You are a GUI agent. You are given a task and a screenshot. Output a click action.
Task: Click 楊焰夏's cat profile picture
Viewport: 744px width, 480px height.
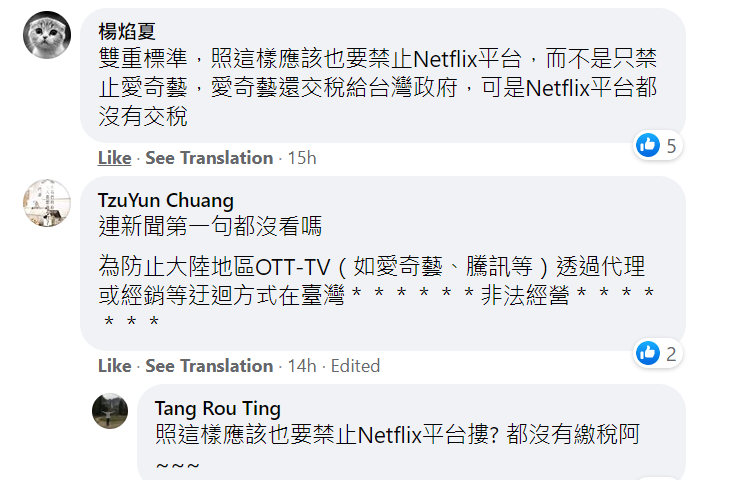click(x=47, y=36)
